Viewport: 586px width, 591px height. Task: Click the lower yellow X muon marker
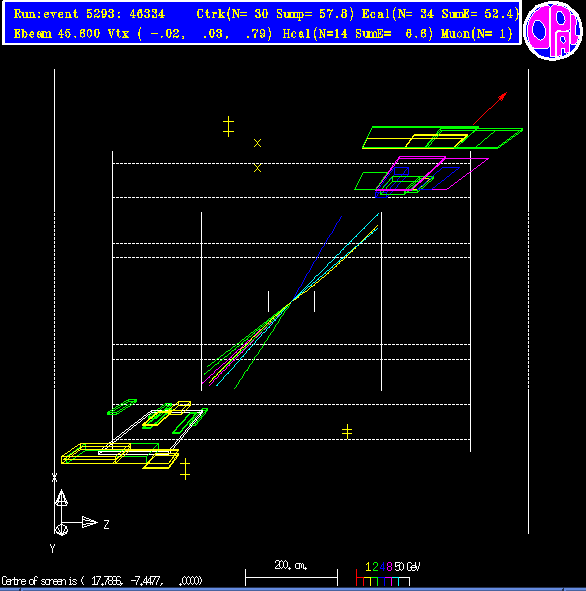[x=257, y=168]
